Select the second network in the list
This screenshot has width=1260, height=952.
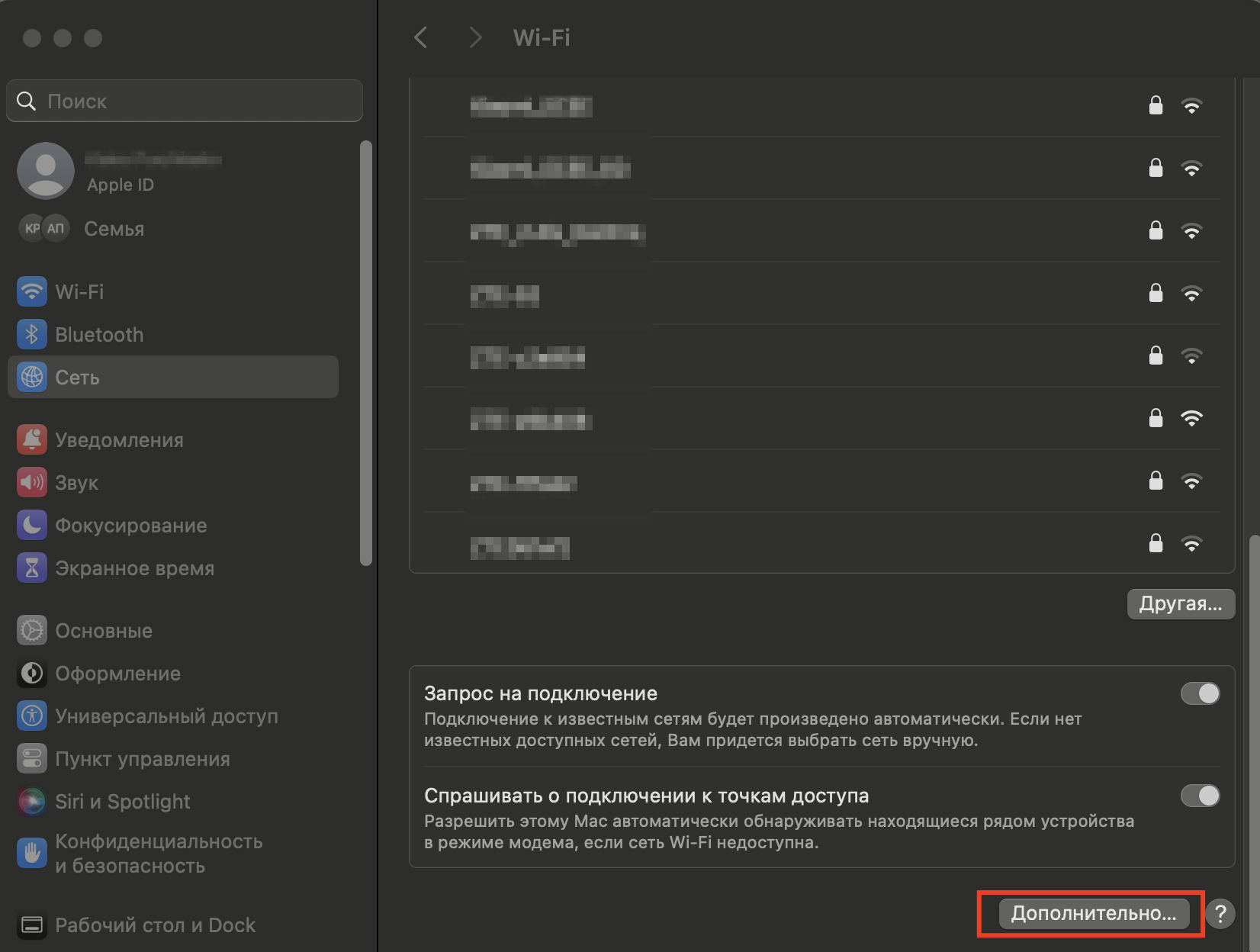pos(822,168)
